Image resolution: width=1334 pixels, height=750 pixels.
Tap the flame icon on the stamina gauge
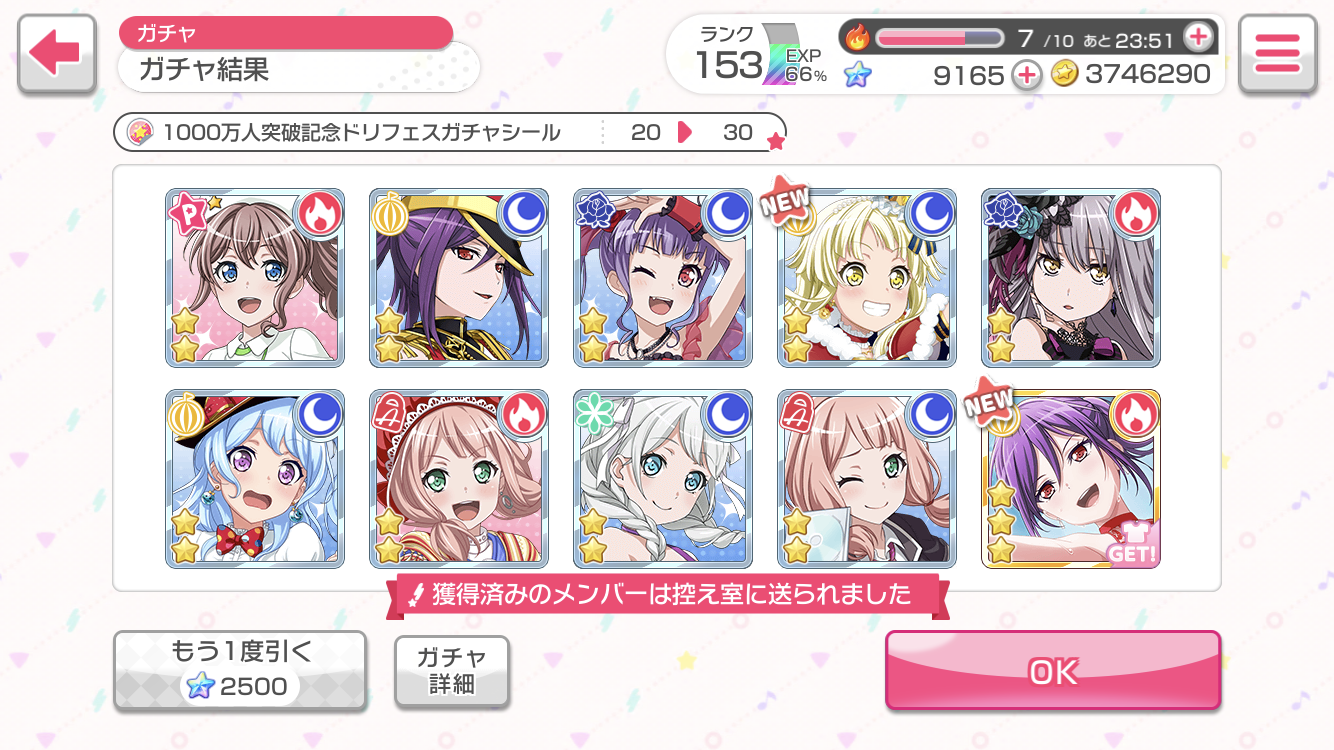click(x=858, y=38)
